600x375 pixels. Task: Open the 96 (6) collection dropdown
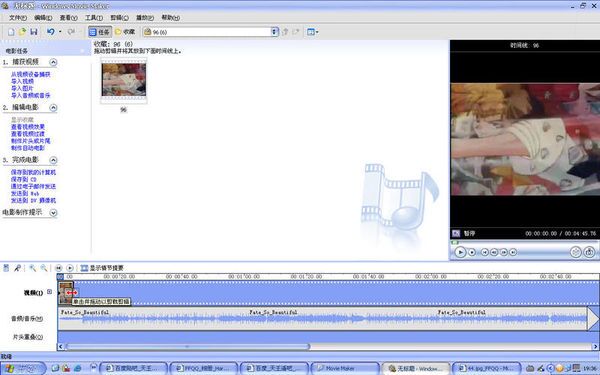point(274,32)
